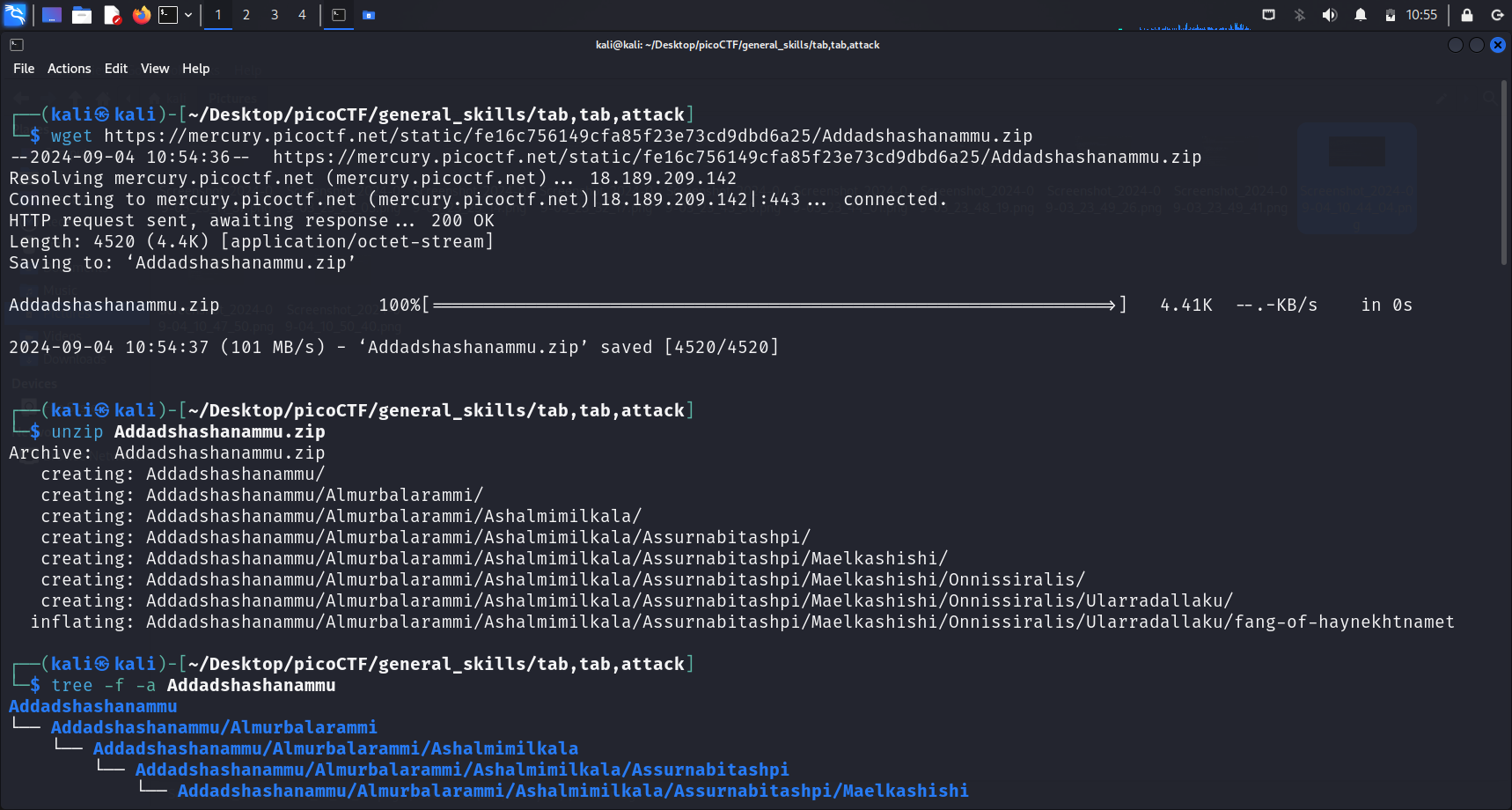Toggle the notifications bell
This screenshot has height=810, width=1512.
[1361, 15]
